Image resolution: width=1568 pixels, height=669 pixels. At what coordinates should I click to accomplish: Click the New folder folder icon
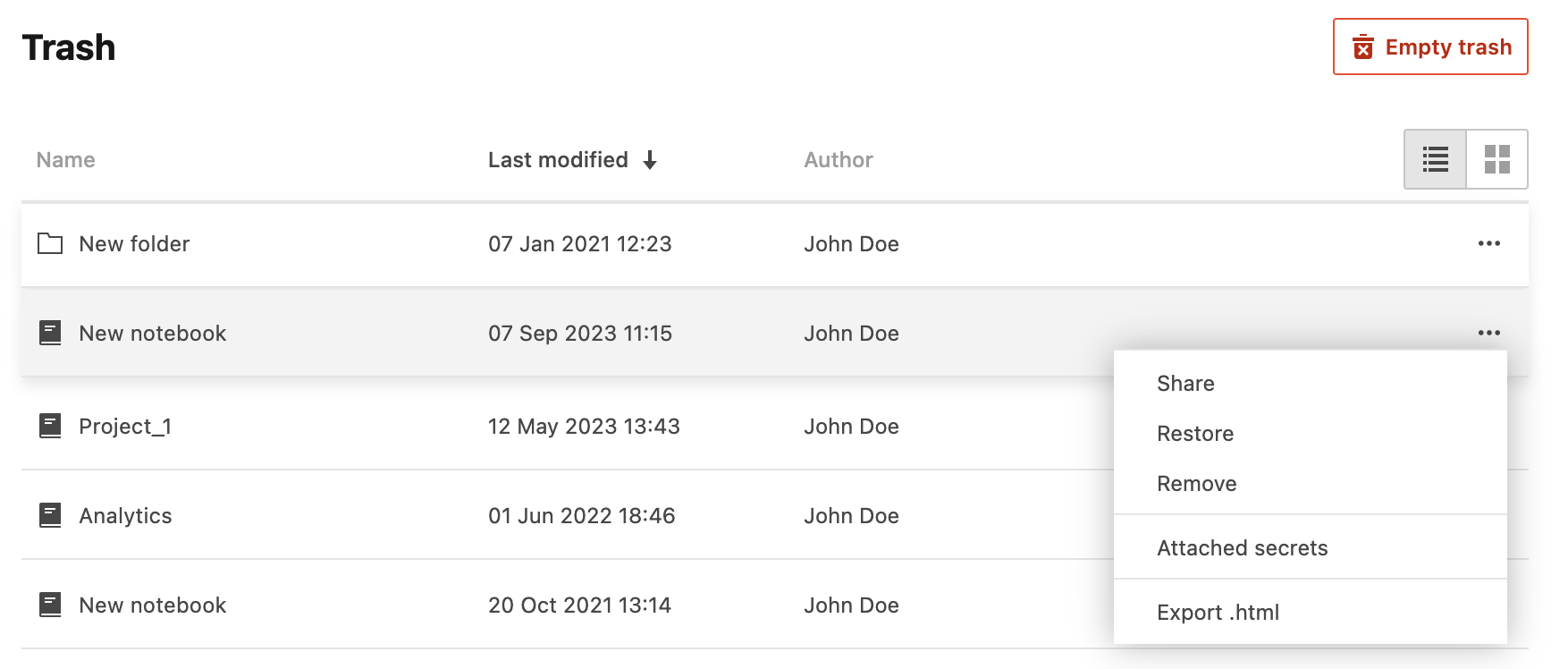coord(50,243)
